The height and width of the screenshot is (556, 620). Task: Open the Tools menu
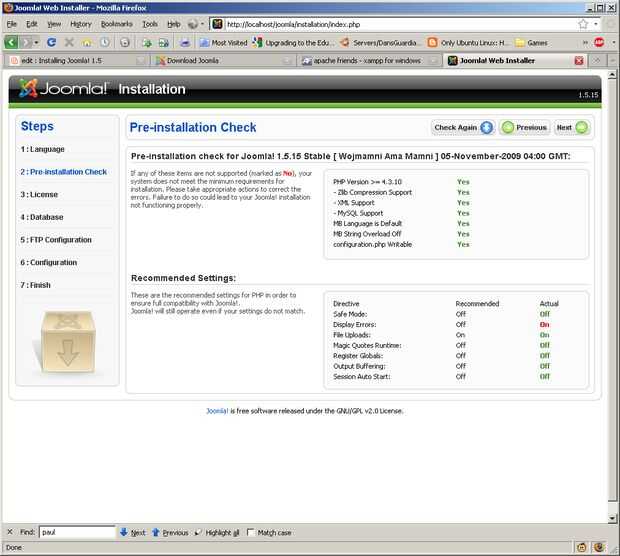click(x=150, y=24)
